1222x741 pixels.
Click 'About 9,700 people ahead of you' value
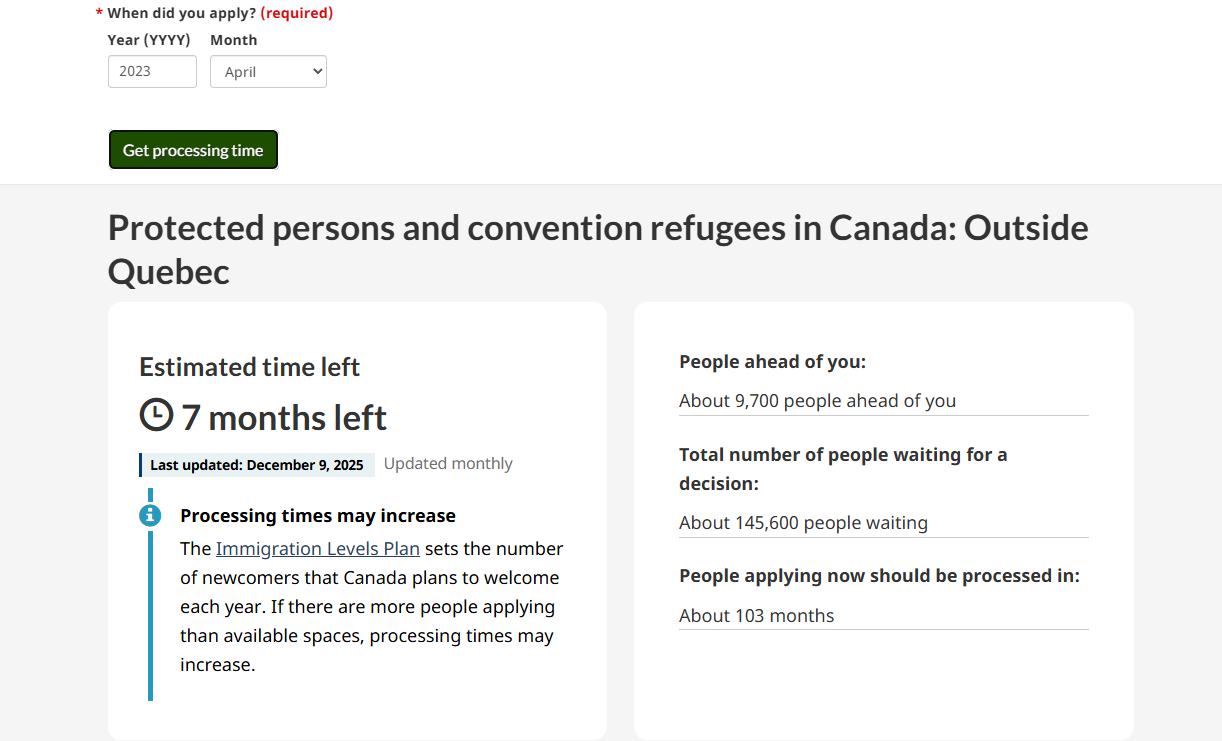817,401
